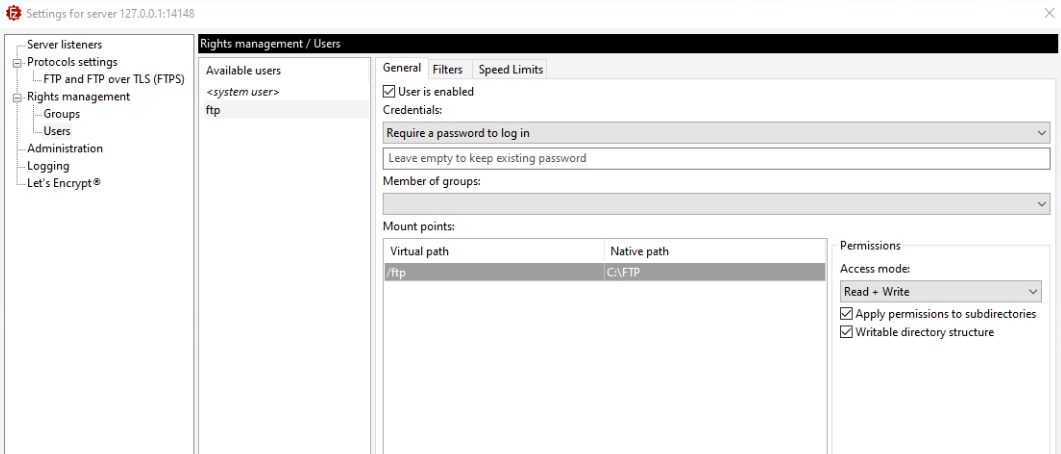Toggle Apply permissions to subdirectories
This screenshot has width=1061, height=454.
pos(847,314)
